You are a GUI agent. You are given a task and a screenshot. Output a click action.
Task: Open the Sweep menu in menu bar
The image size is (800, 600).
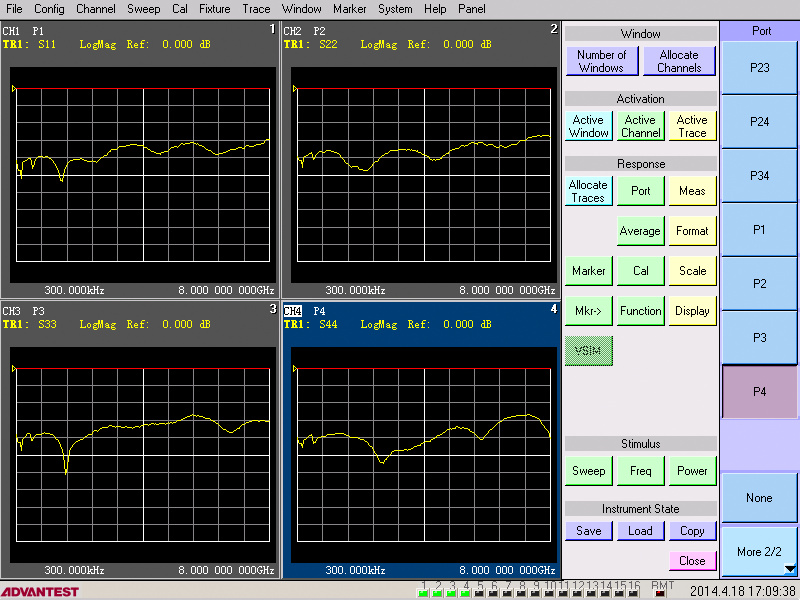pyautogui.click(x=143, y=8)
